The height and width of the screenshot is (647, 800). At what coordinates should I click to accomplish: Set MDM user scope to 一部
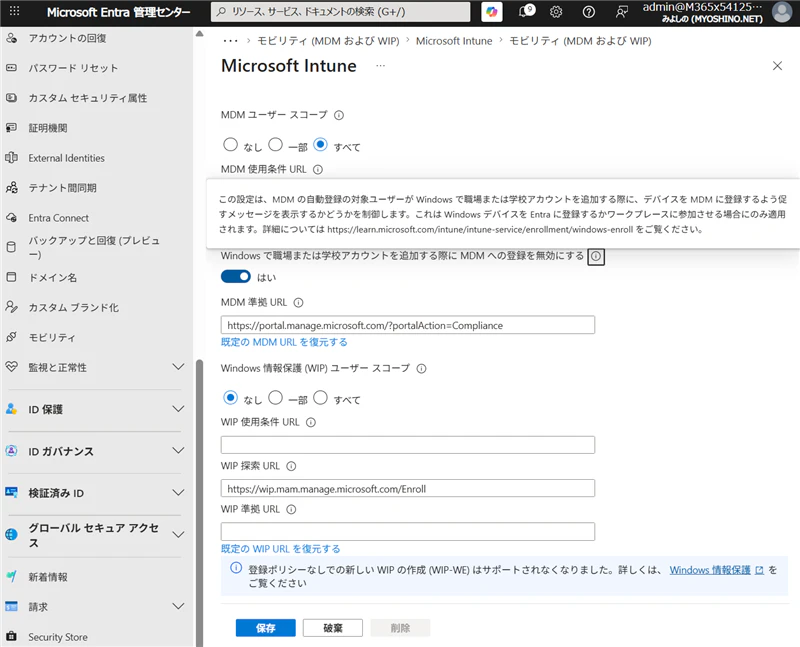pos(276,145)
